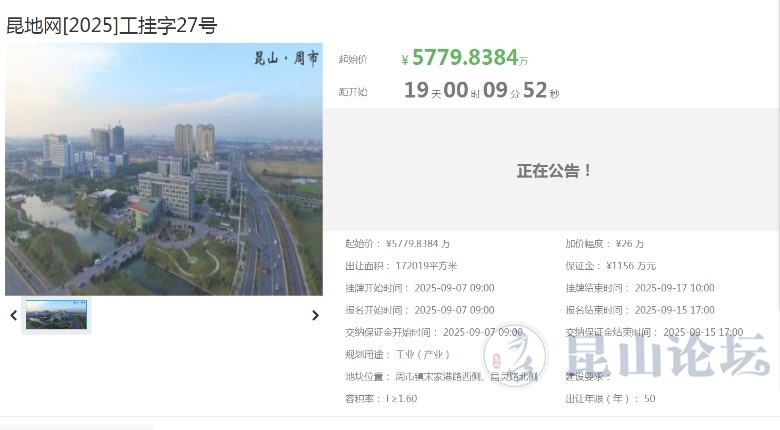Click the 昆山·周市 caption on photo
Image resolution: width=780 pixels, height=430 pixels.
pos(286,59)
